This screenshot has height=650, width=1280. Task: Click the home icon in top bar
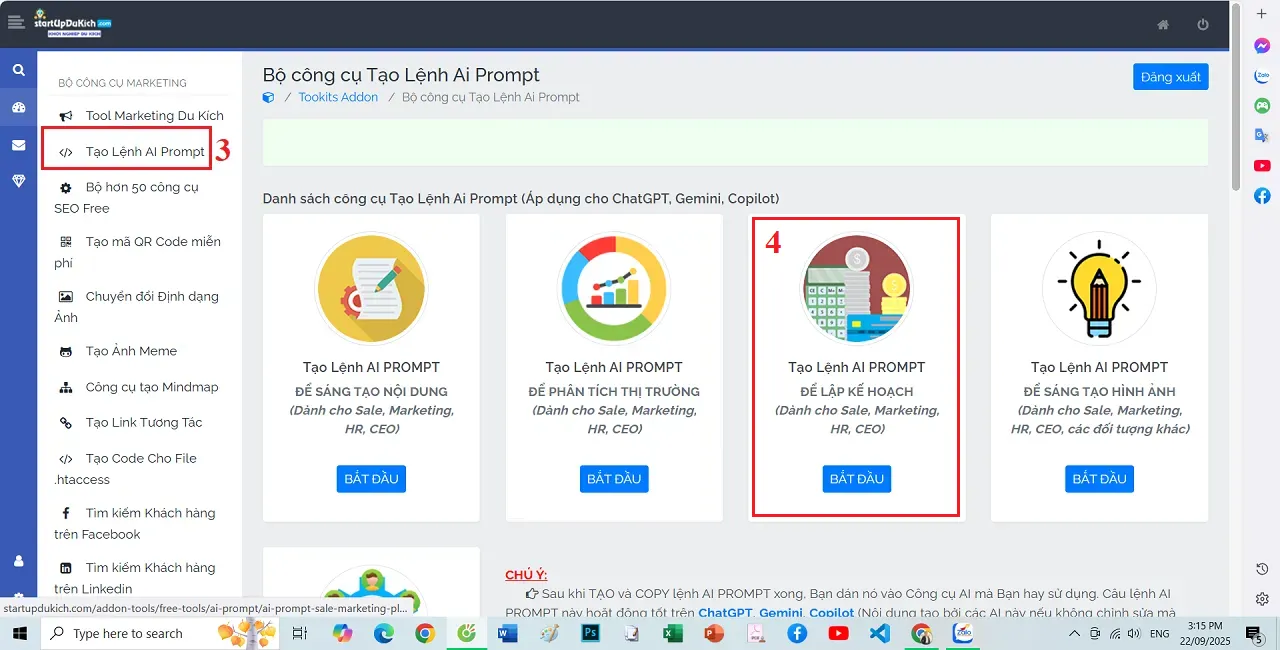click(x=1163, y=23)
